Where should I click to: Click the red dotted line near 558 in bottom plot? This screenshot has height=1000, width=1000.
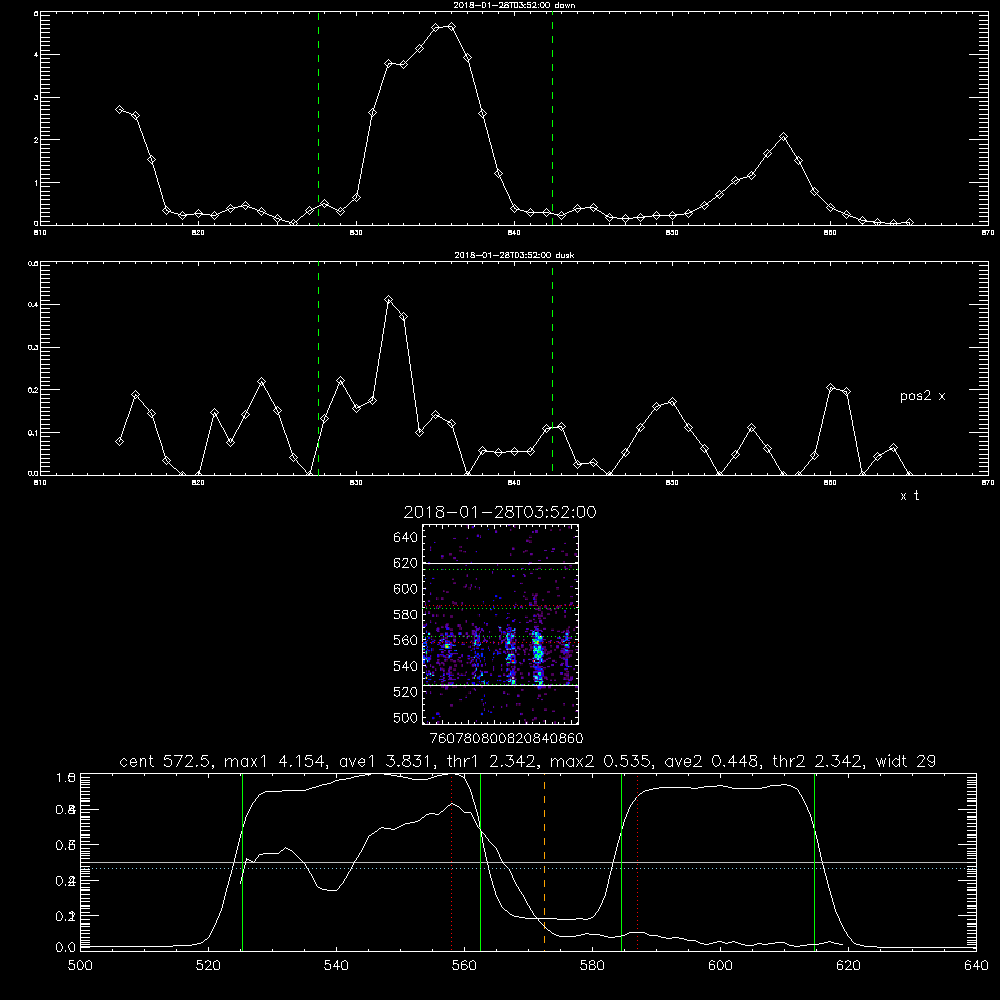pos(452,861)
